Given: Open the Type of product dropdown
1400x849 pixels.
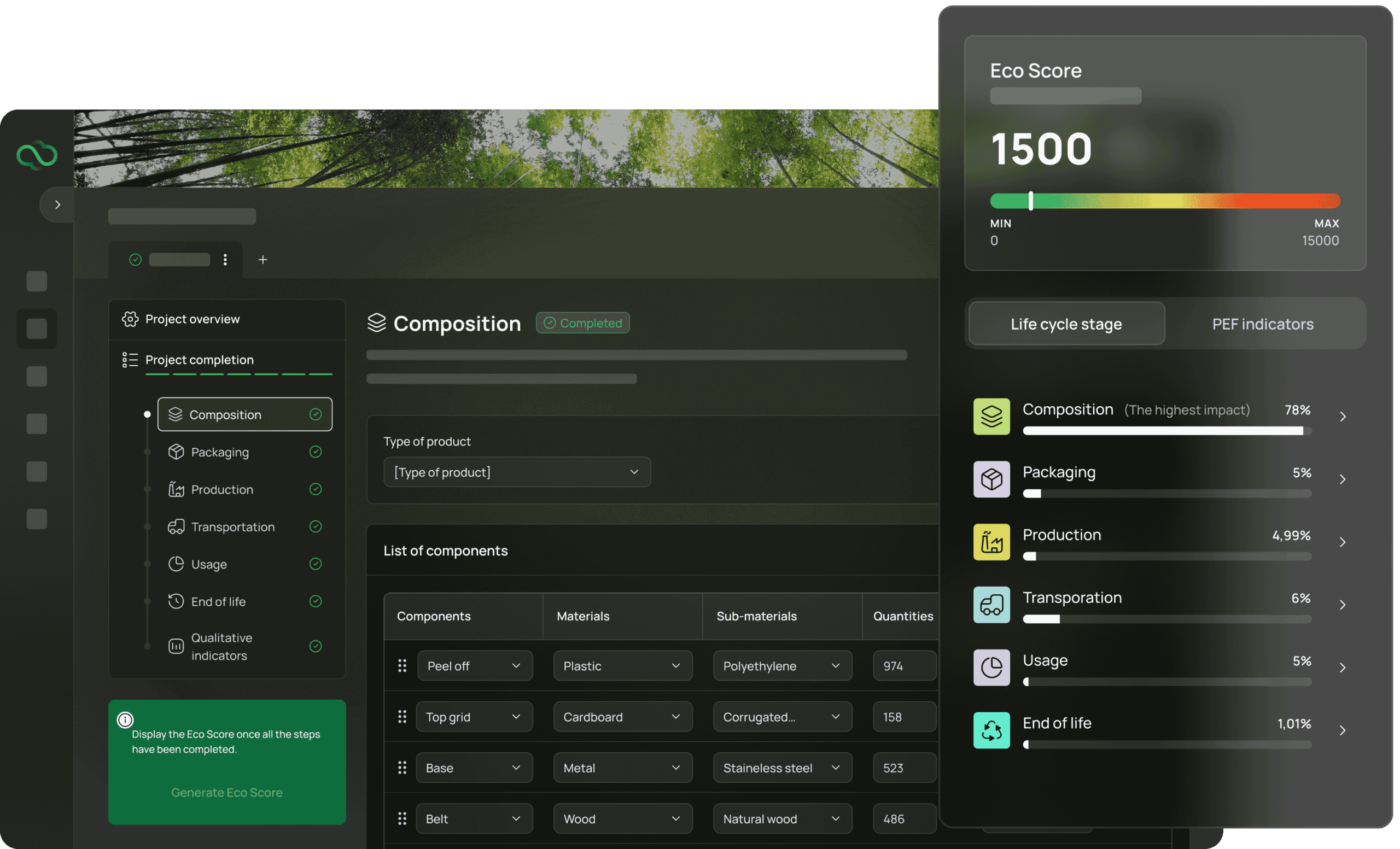Looking at the screenshot, I should tap(516, 472).
